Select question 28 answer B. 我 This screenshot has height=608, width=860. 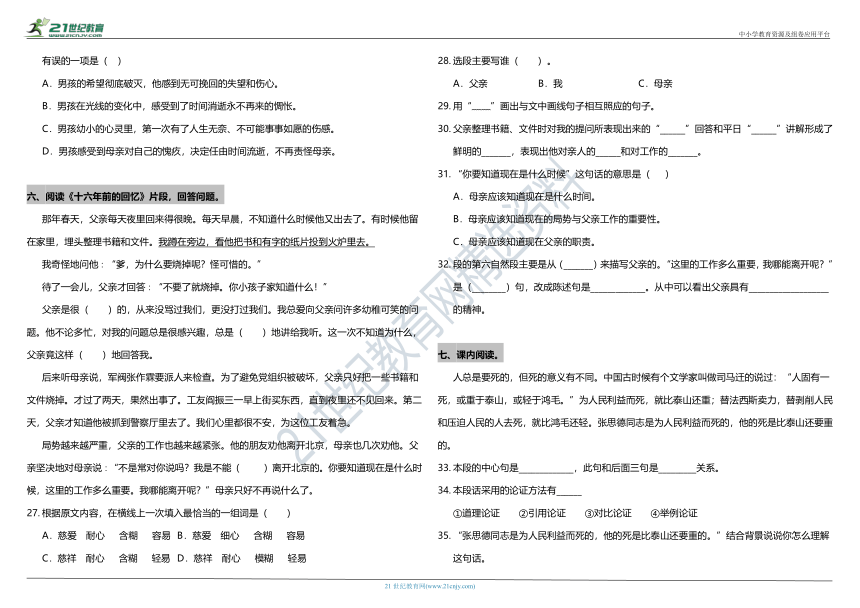click(x=550, y=83)
